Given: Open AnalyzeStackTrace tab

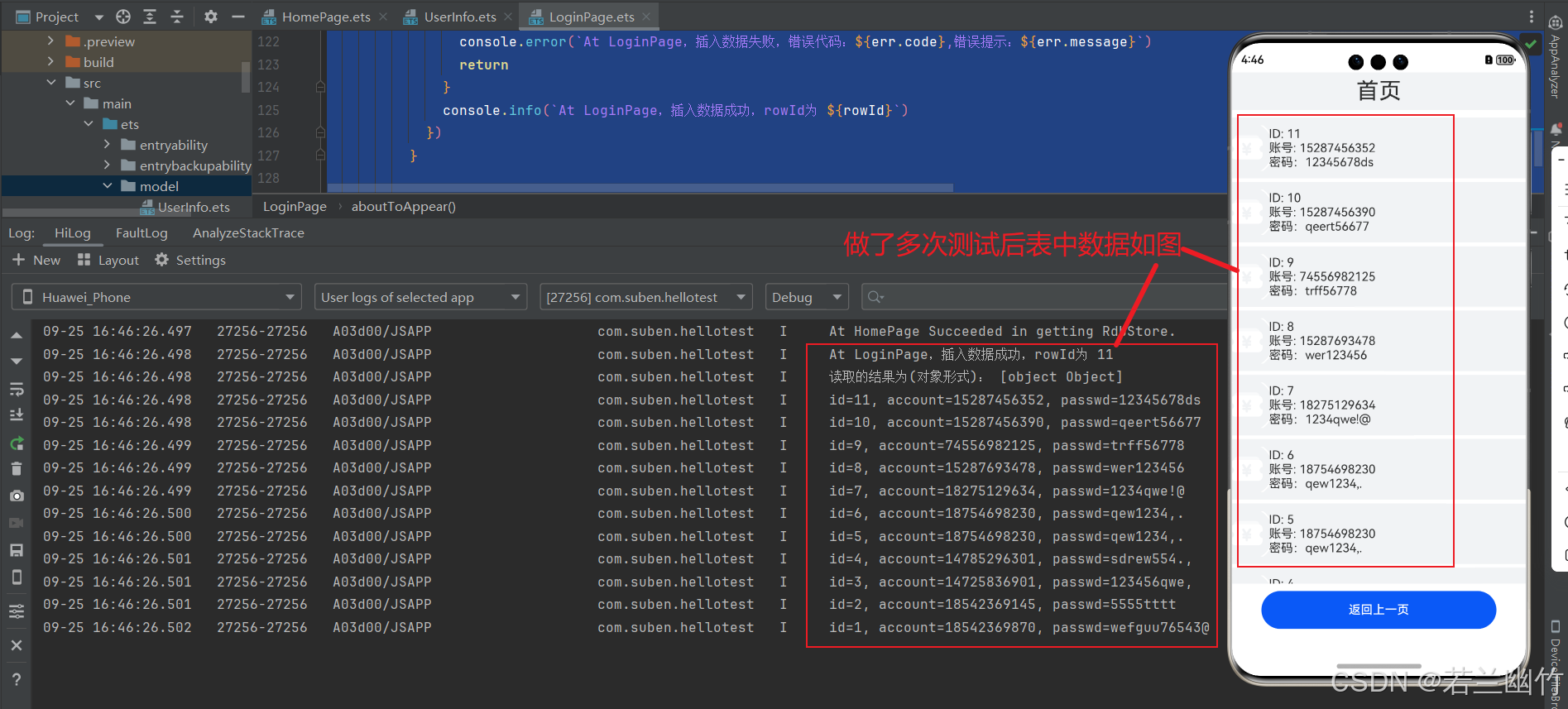Looking at the screenshot, I should click(x=248, y=233).
